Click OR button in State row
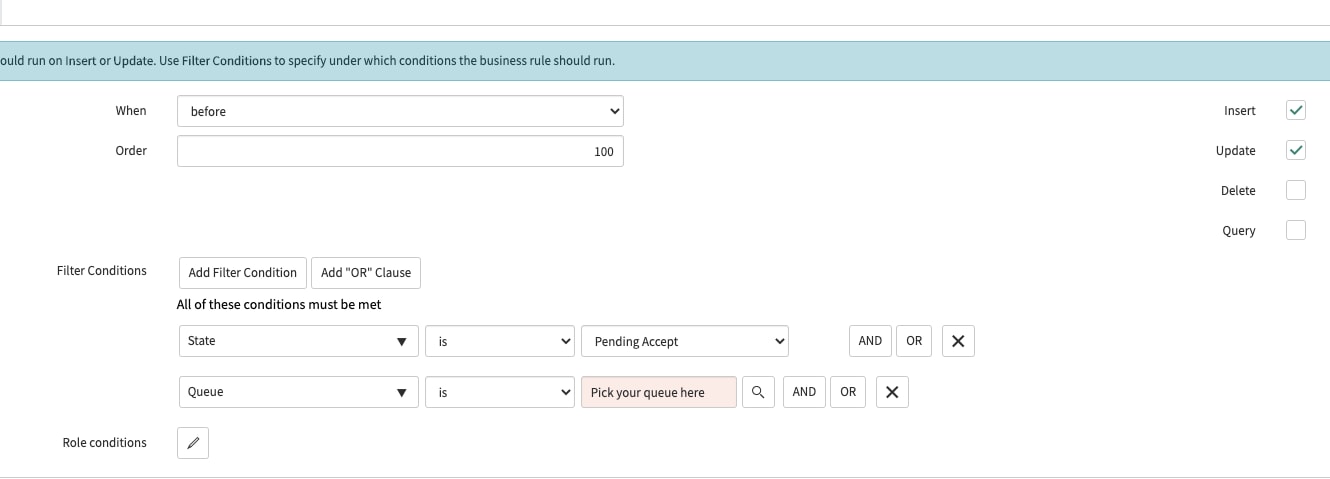This screenshot has height=479, width=1330. click(914, 341)
